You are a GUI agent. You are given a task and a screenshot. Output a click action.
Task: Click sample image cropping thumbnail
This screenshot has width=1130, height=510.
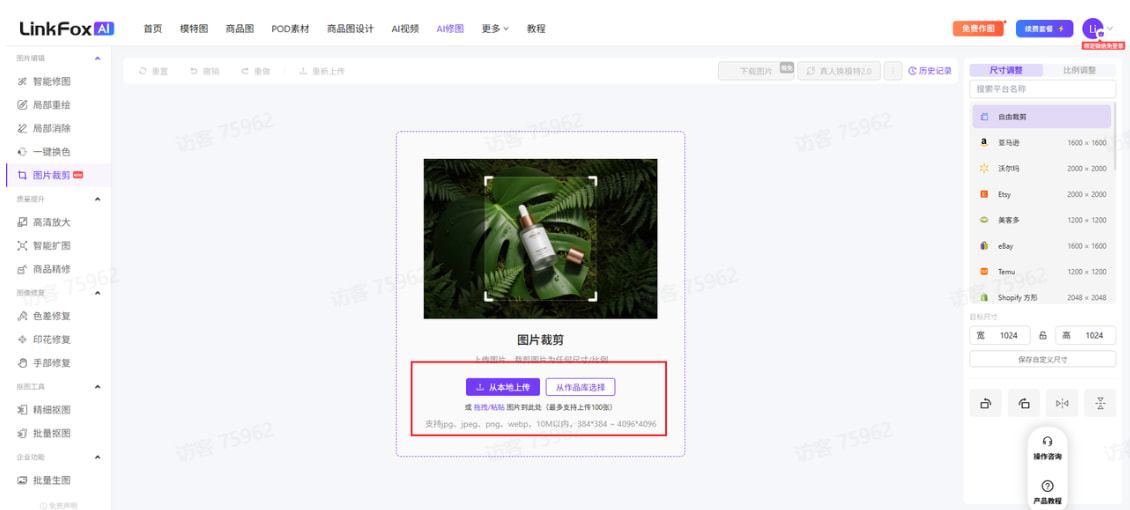[540, 238]
